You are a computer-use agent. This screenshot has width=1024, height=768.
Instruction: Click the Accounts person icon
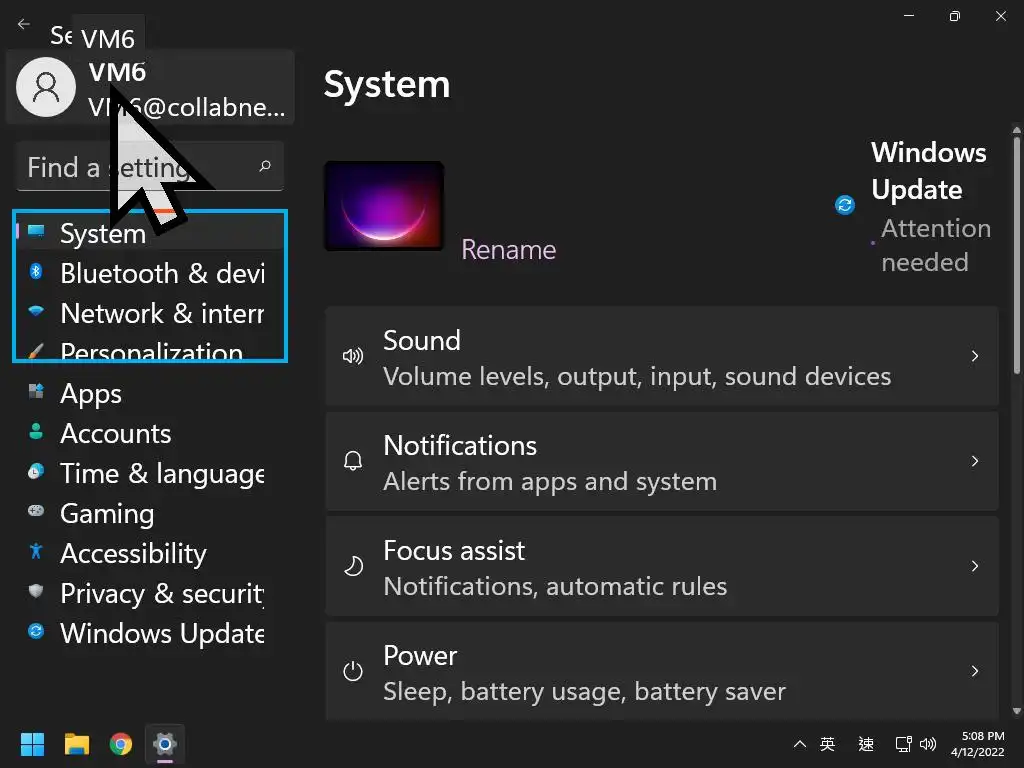[36, 431]
